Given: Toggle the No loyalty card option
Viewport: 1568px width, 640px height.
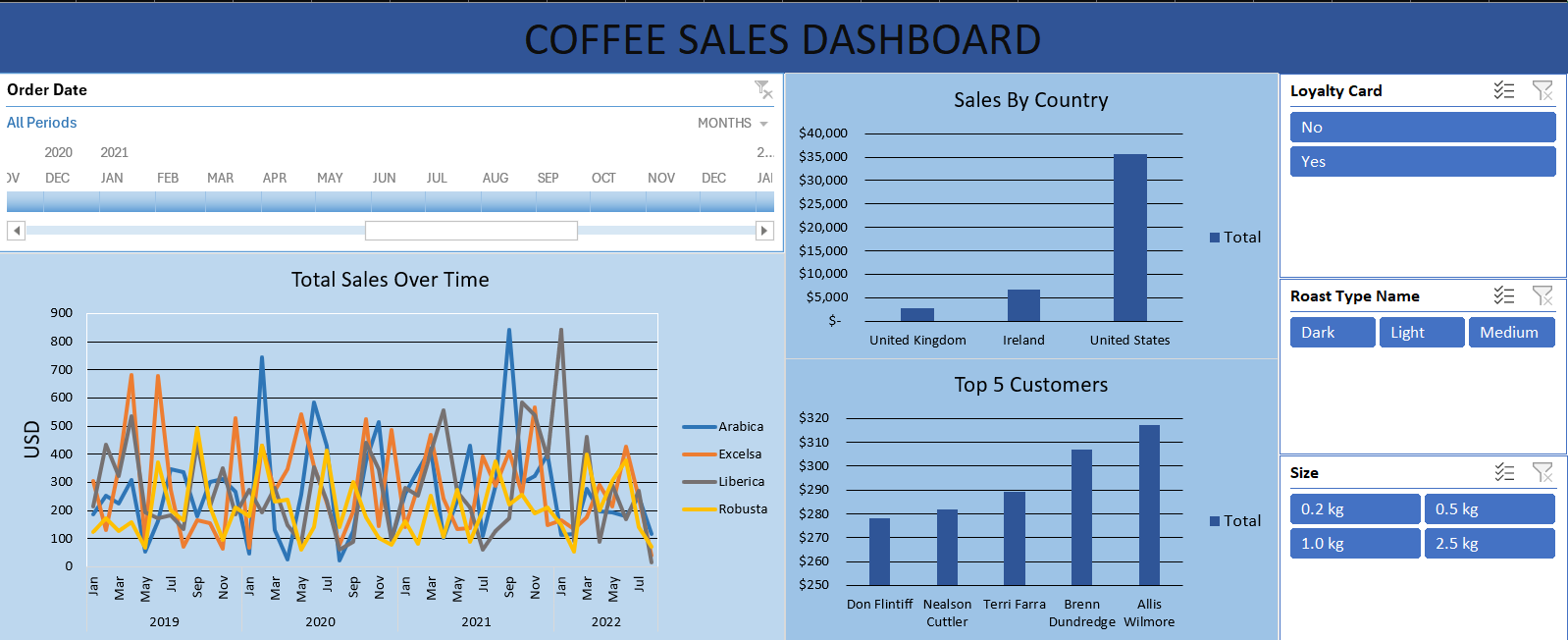Looking at the screenshot, I should tap(1422, 128).
